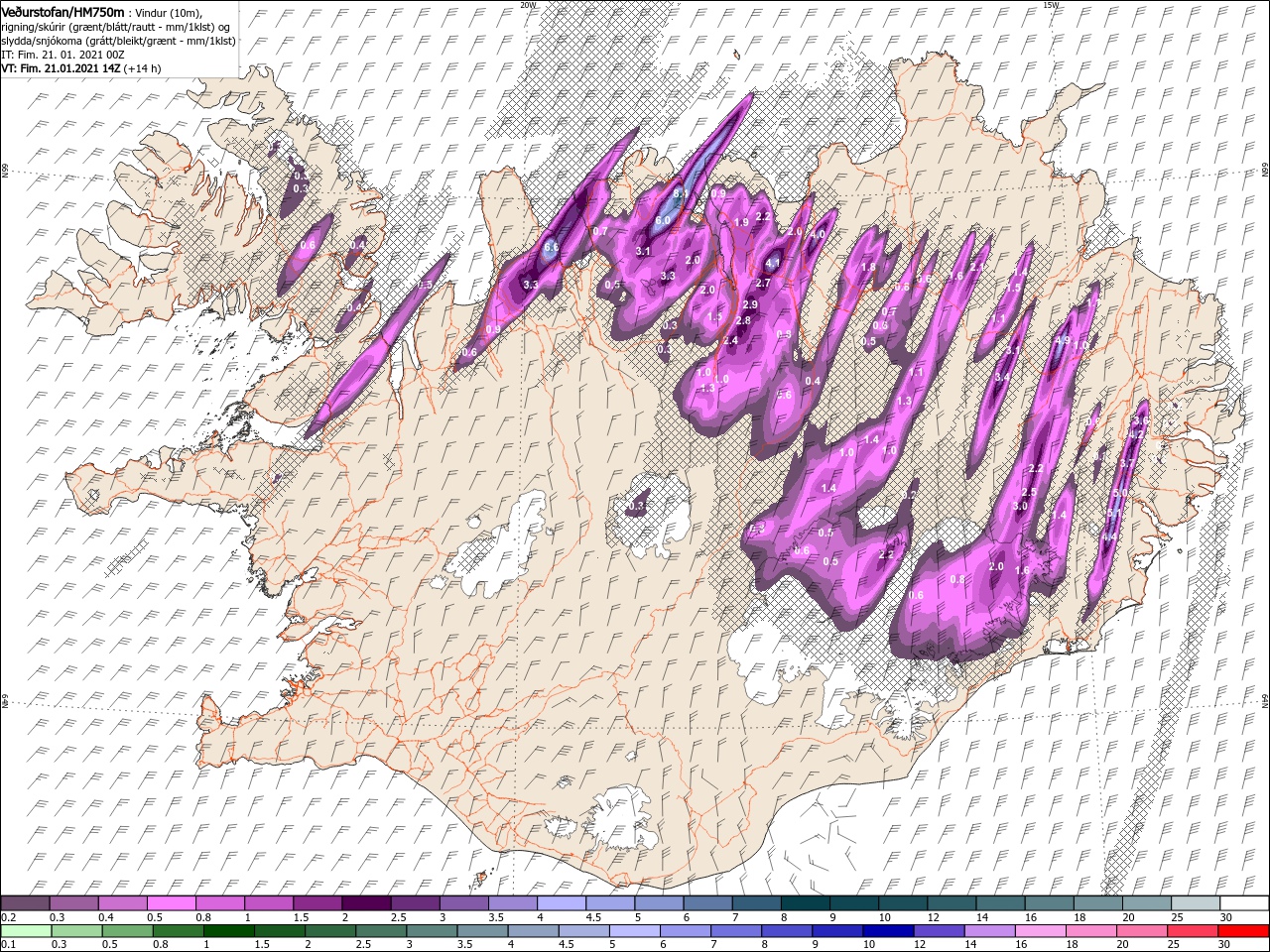Image resolution: width=1270 pixels, height=952 pixels.
Task: Click the top-row legend swatch spanning 6–7
Action: pos(708,903)
